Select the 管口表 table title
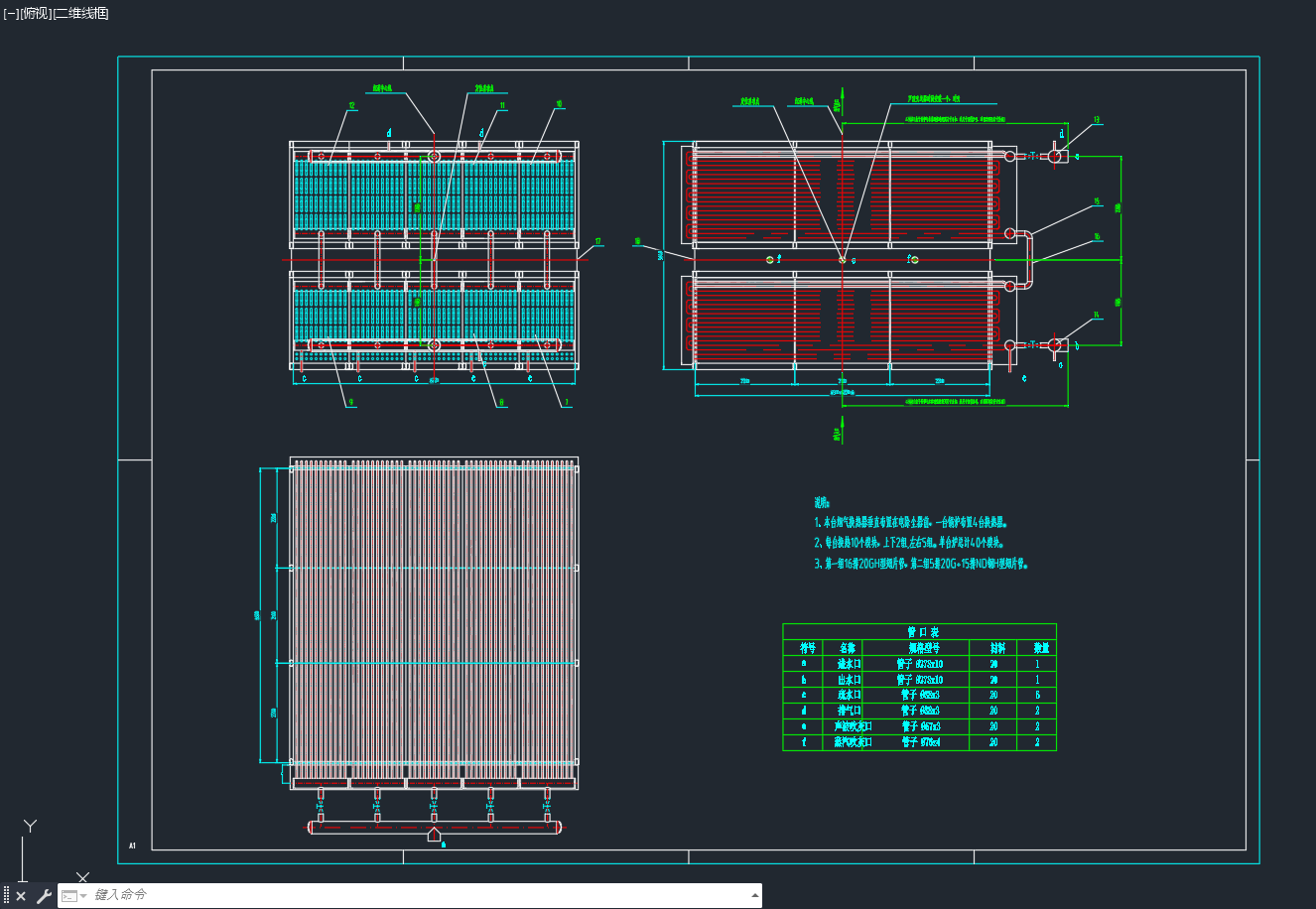1316x909 pixels. [922, 631]
